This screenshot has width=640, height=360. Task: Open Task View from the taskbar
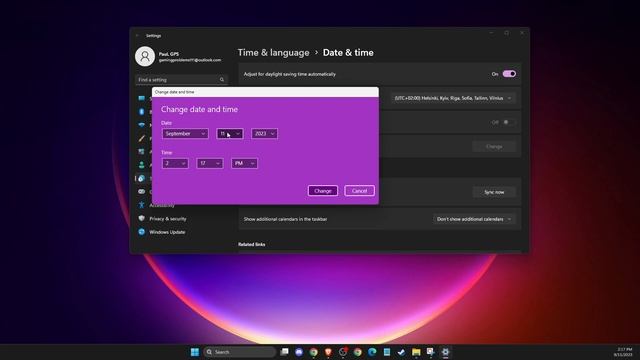click(x=284, y=352)
